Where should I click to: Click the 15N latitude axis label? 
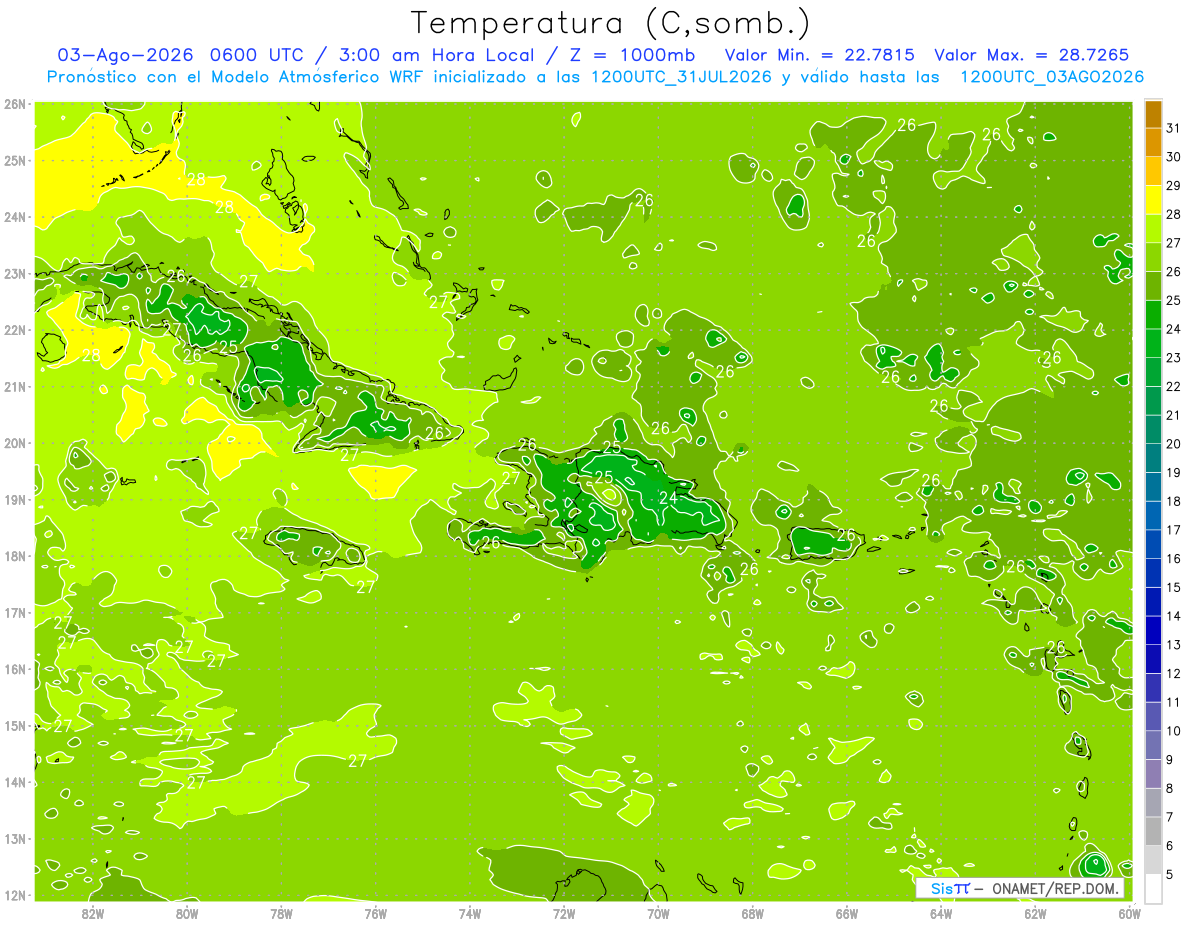pyautogui.click(x=15, y=725)
